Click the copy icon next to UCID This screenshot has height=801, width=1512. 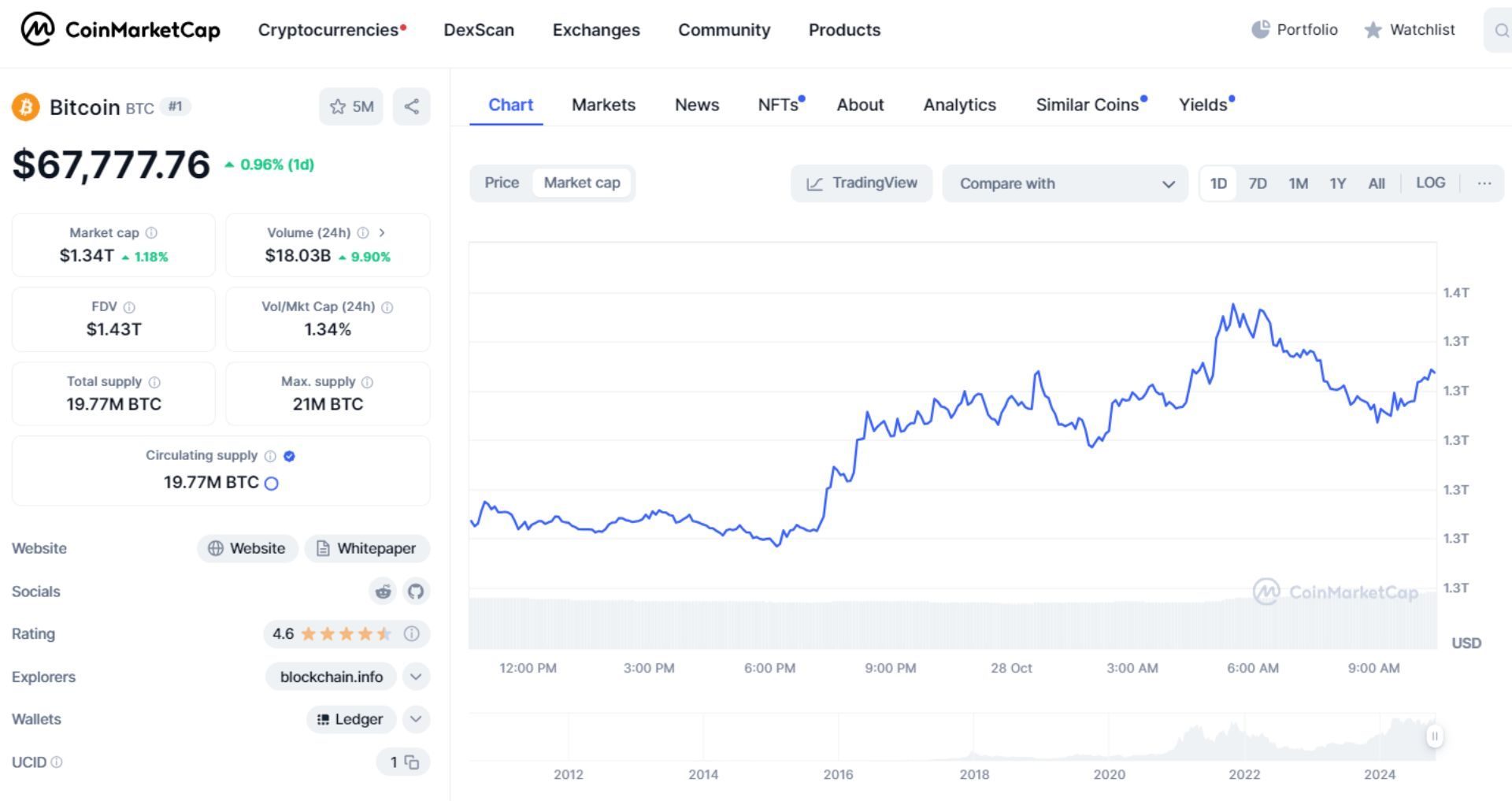pyautogui.click(x=412, y=762)
